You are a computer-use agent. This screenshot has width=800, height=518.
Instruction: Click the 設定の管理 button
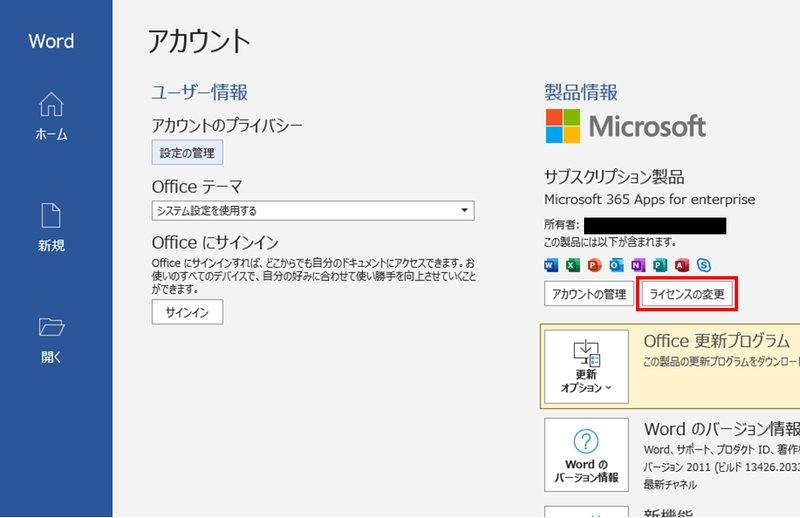[x=187, y=153]
